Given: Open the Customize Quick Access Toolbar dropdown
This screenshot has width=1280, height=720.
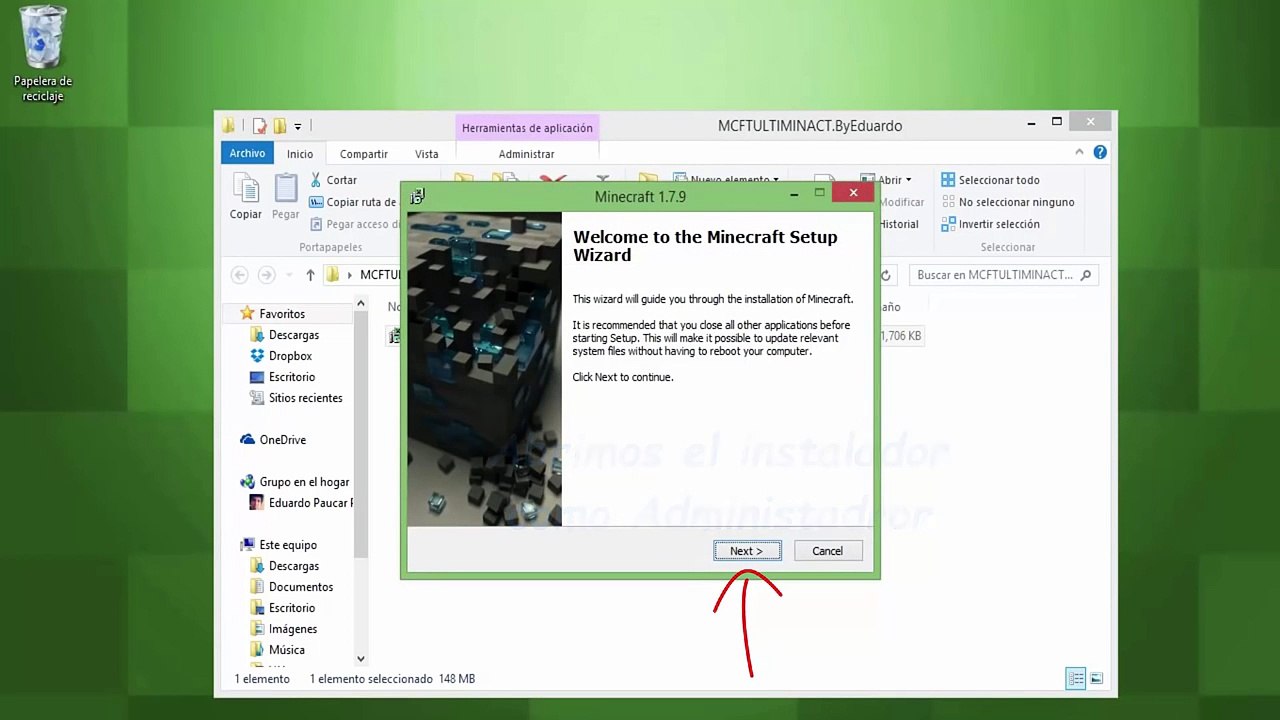Looking at the screenshot, I should click(x=298, y=127).
